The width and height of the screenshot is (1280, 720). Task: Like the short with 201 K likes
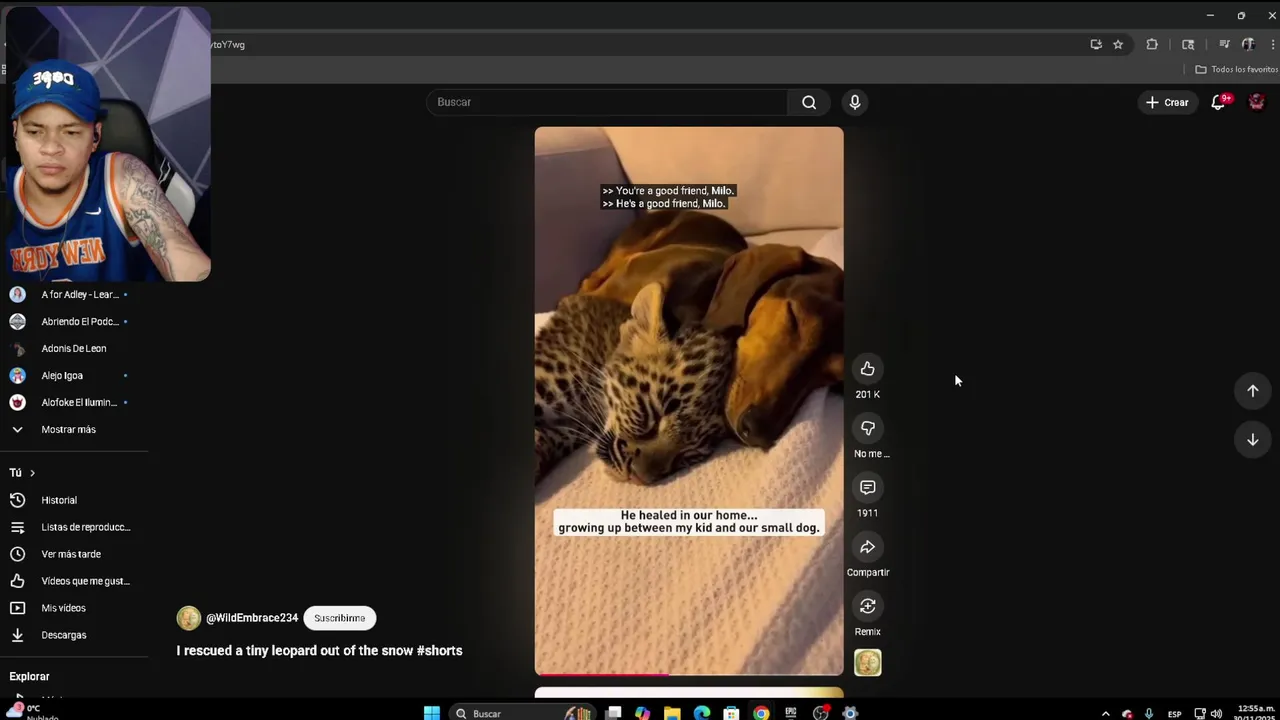[867, 369]
